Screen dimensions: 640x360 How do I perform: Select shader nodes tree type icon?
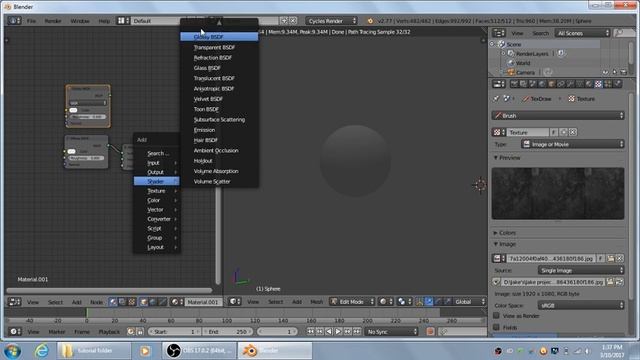click(x=113, y=302)
